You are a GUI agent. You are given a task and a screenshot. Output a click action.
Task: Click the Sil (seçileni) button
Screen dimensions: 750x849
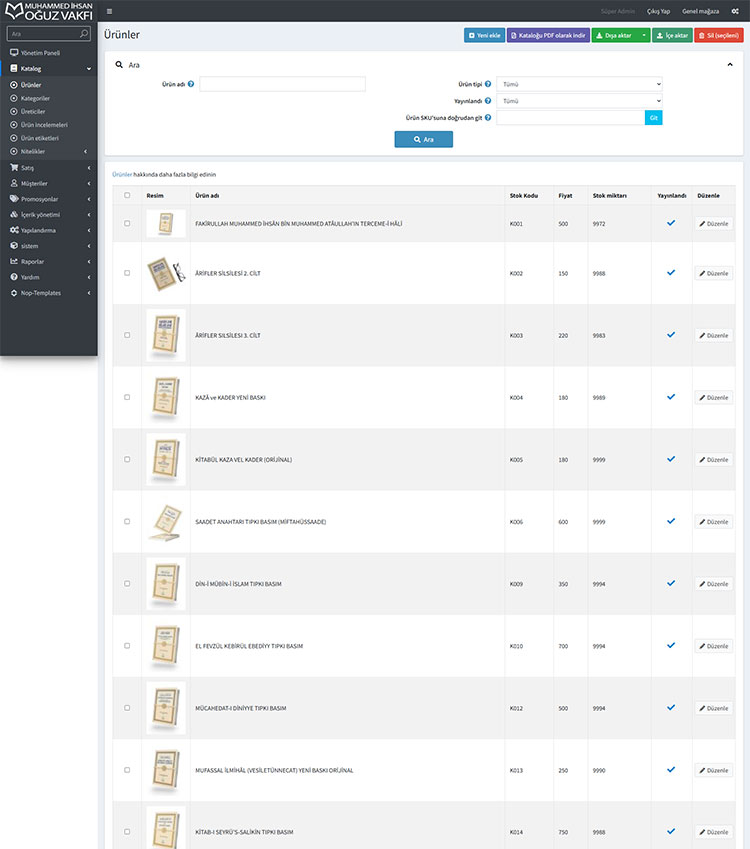[719, 35]
